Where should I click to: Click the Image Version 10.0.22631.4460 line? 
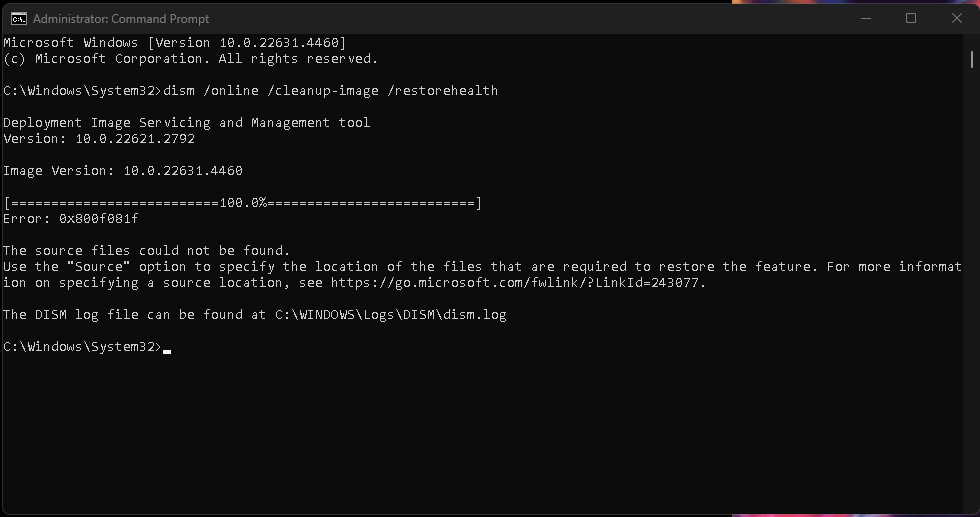point(123,171)
